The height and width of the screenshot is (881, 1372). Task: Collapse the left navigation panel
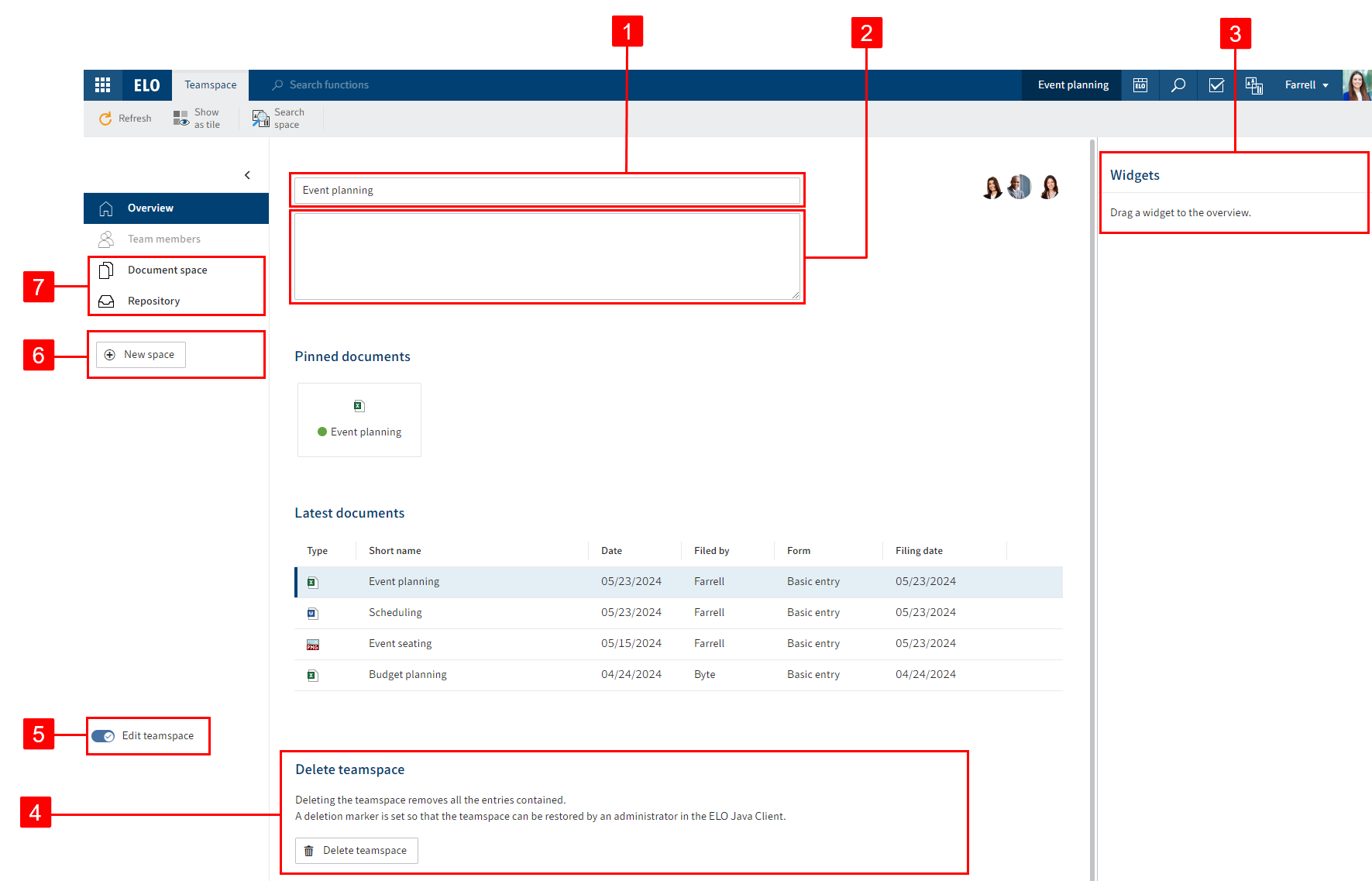click(x=247, y=175)
